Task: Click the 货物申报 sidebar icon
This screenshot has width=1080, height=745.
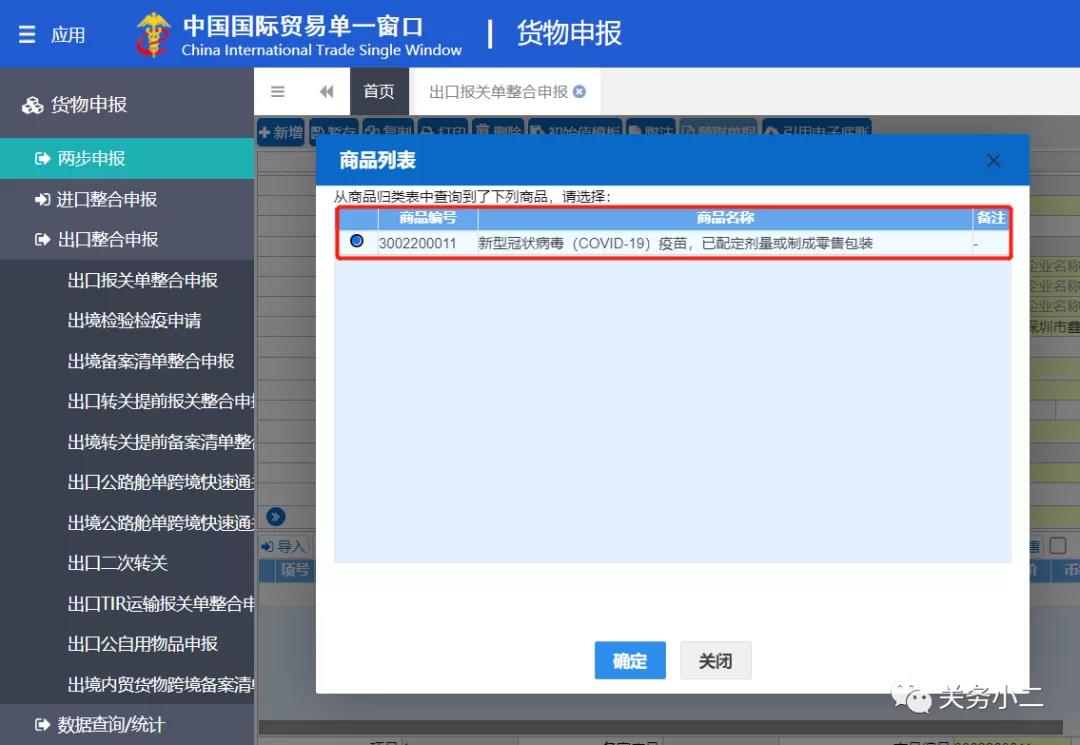Action: pyautogui.click(x=30, y=103)
